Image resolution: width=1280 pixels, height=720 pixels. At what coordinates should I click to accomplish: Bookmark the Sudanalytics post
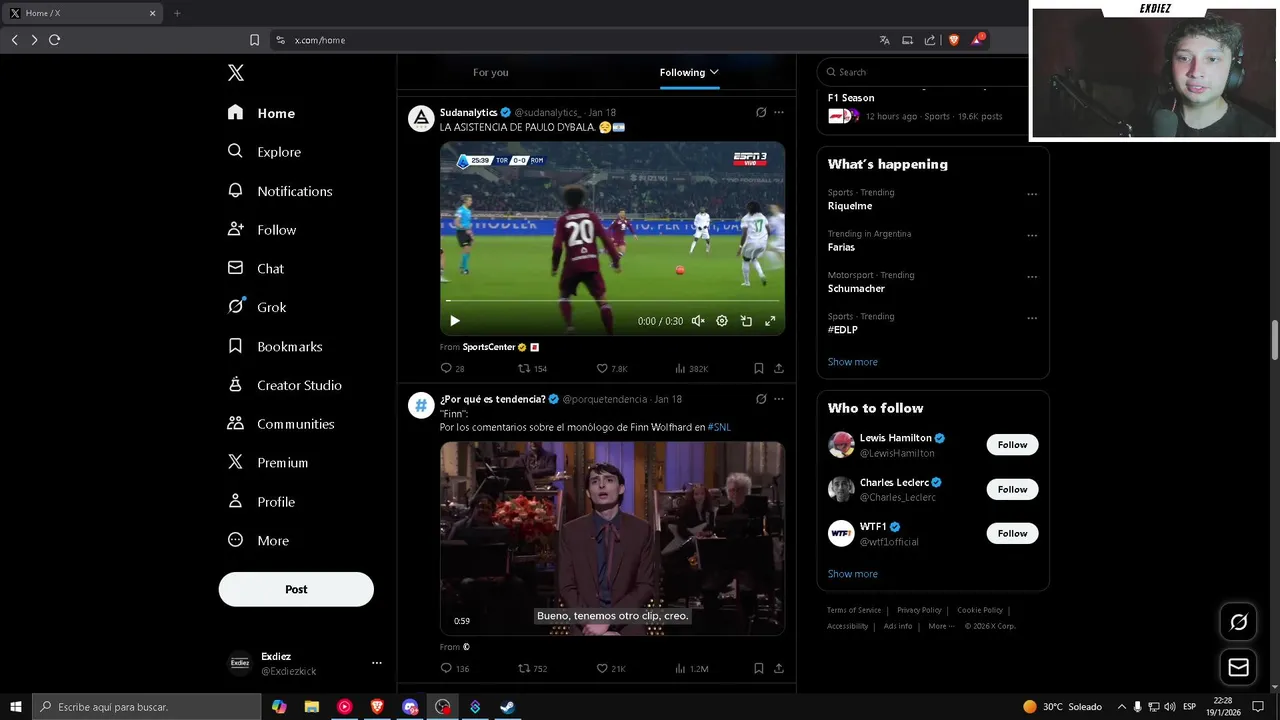(x=759, y=368)
